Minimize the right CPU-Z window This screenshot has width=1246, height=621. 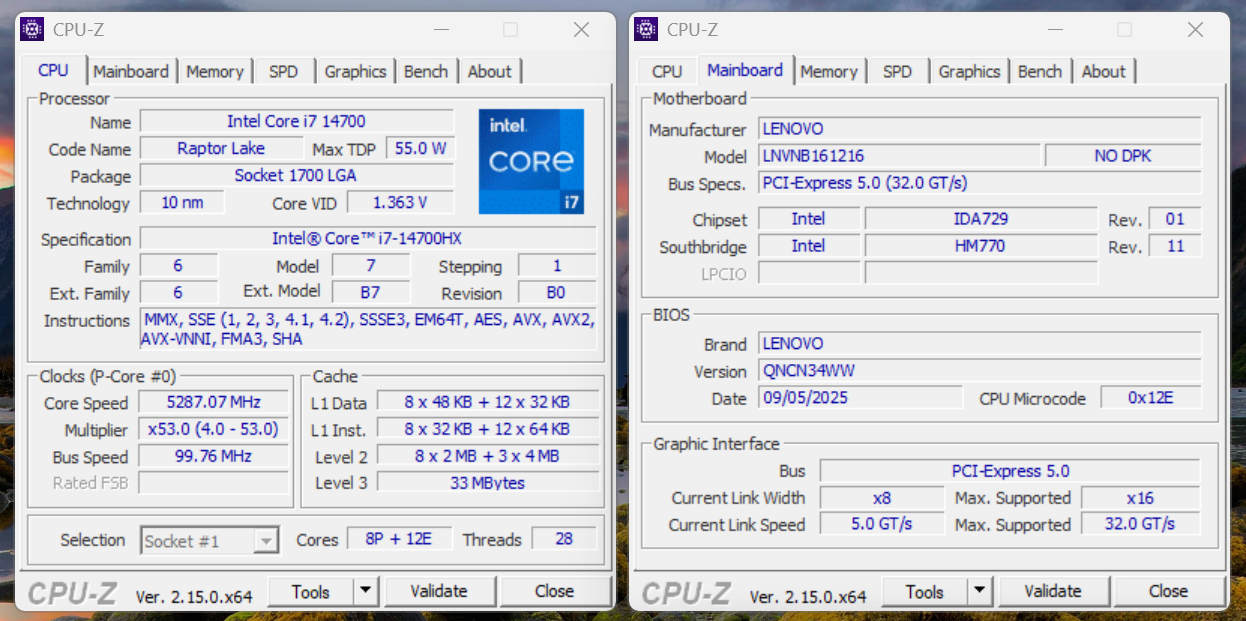pyautogui.click(x=1054, y=30)
